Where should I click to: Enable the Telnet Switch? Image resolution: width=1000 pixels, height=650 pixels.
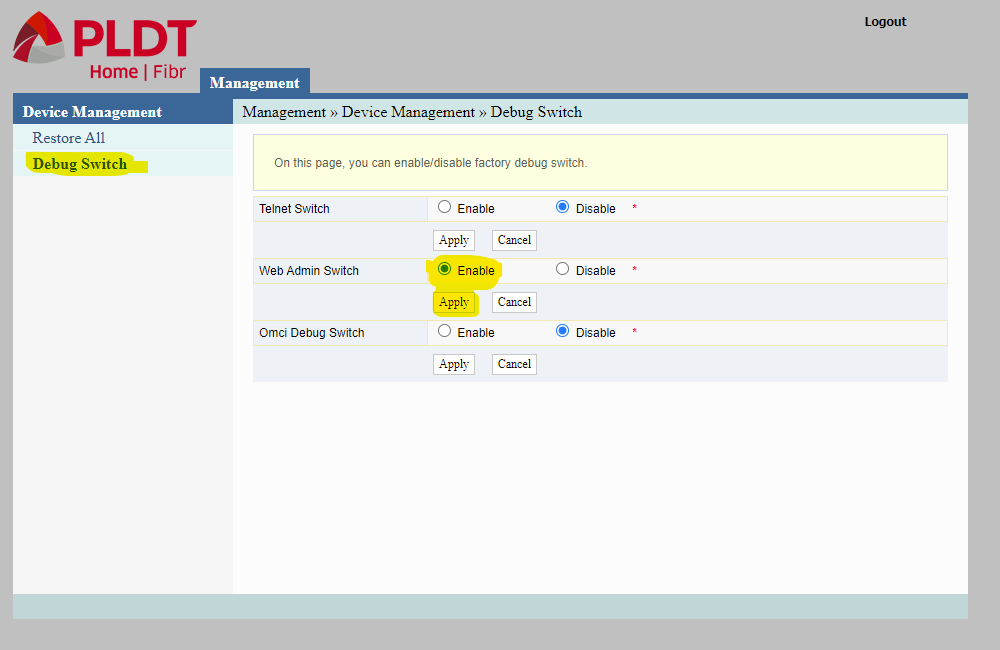pos(444,207)
